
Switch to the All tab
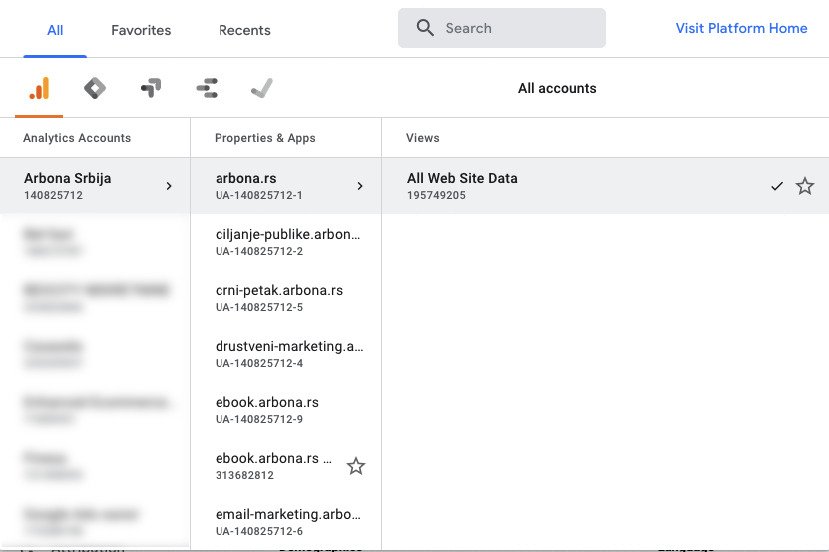[55, 30]
